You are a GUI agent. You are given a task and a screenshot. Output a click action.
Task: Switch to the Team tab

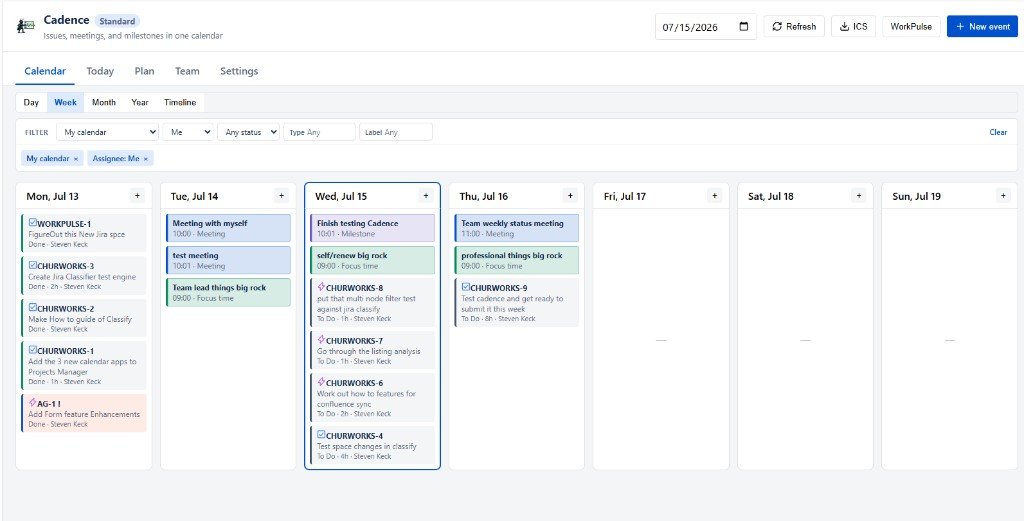187,71
